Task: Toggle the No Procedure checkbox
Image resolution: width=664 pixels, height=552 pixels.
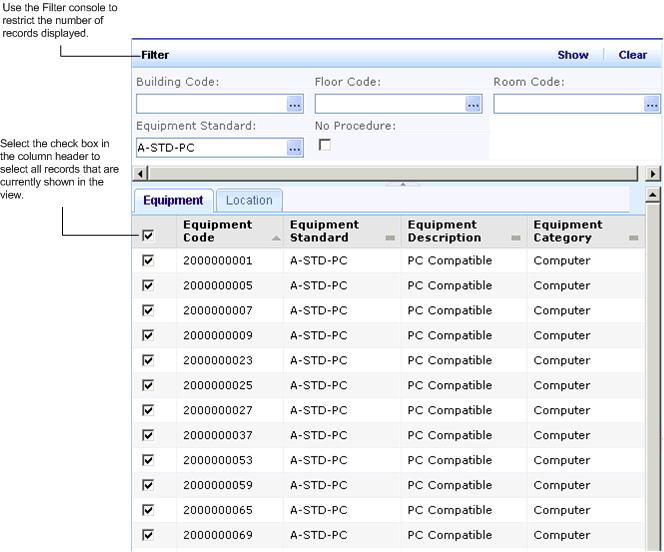Action: pos(325,145)
